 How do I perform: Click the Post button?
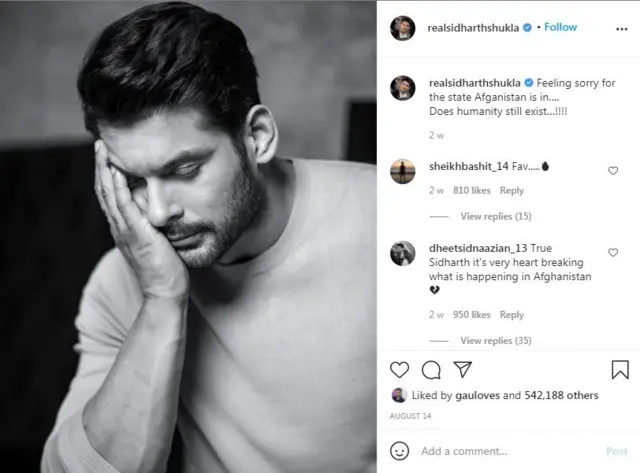tap(617, 451)
